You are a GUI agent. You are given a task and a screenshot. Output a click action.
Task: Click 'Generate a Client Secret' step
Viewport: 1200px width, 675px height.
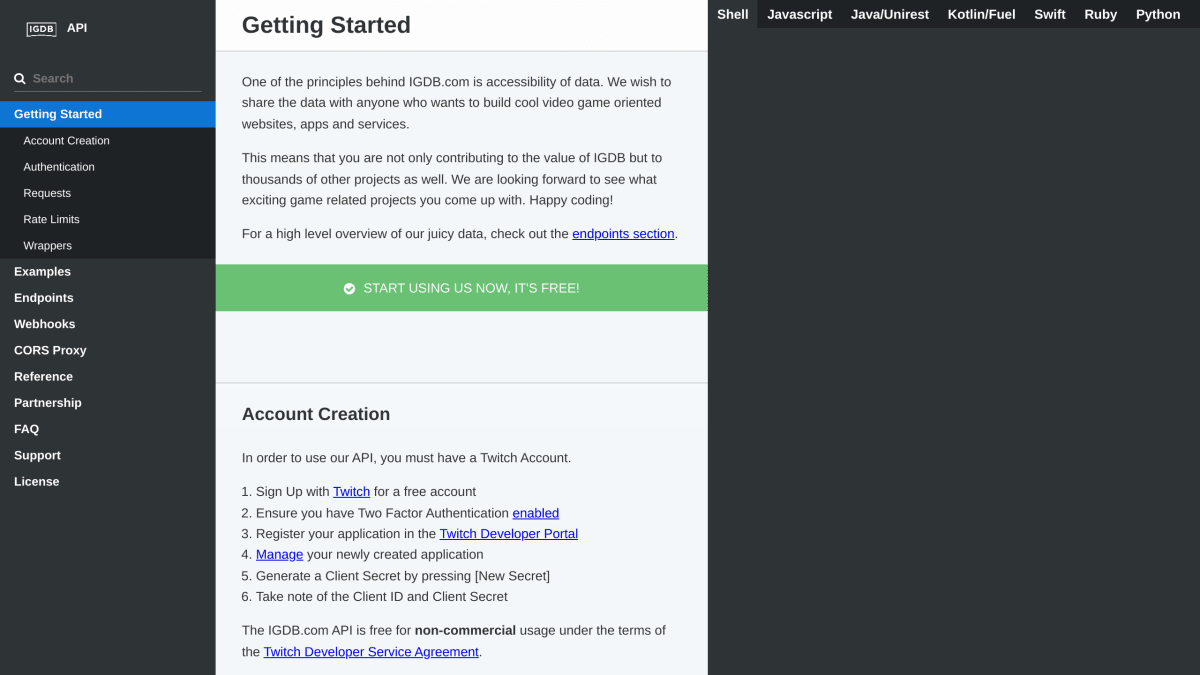click(403, 576)
